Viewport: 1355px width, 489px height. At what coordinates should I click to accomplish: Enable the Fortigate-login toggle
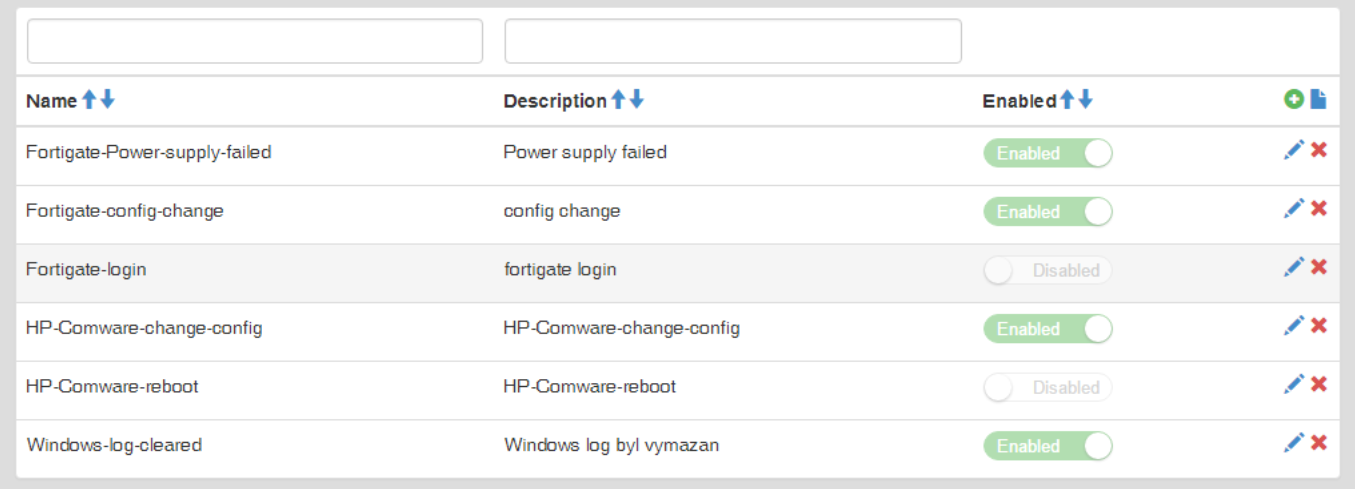(x=1047, y=270)
